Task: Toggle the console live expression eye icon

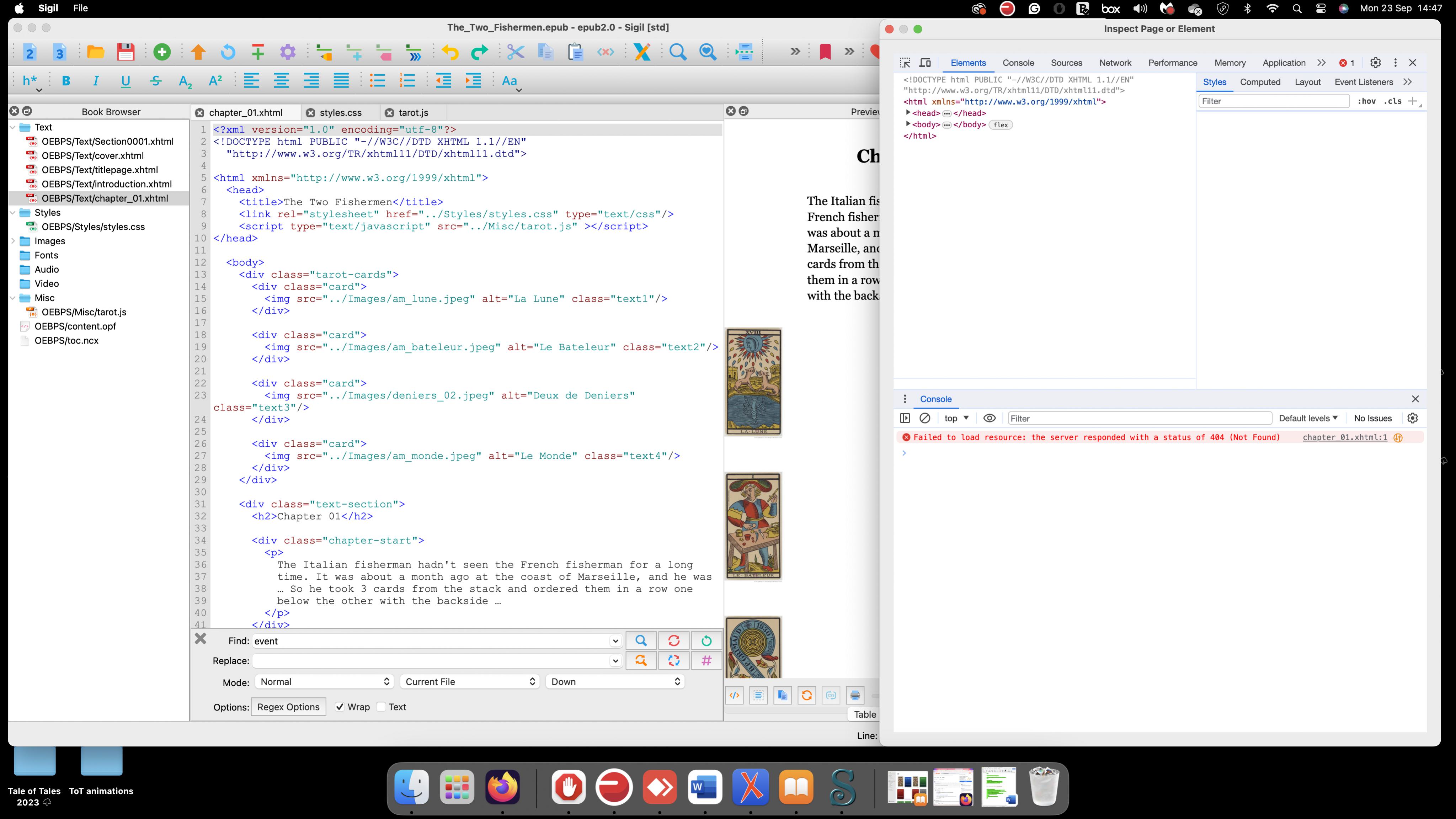Action: pyautogui.click(x=989, y=418)
